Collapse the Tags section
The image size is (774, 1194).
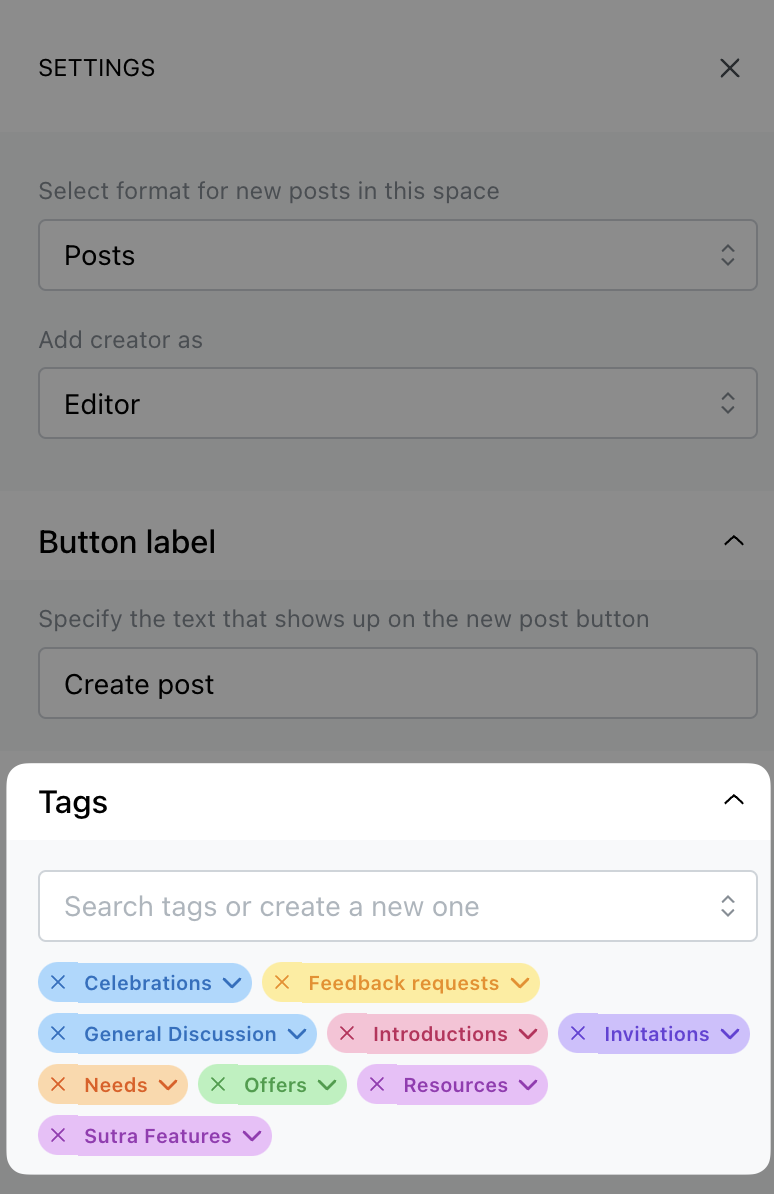pos(734,800)
